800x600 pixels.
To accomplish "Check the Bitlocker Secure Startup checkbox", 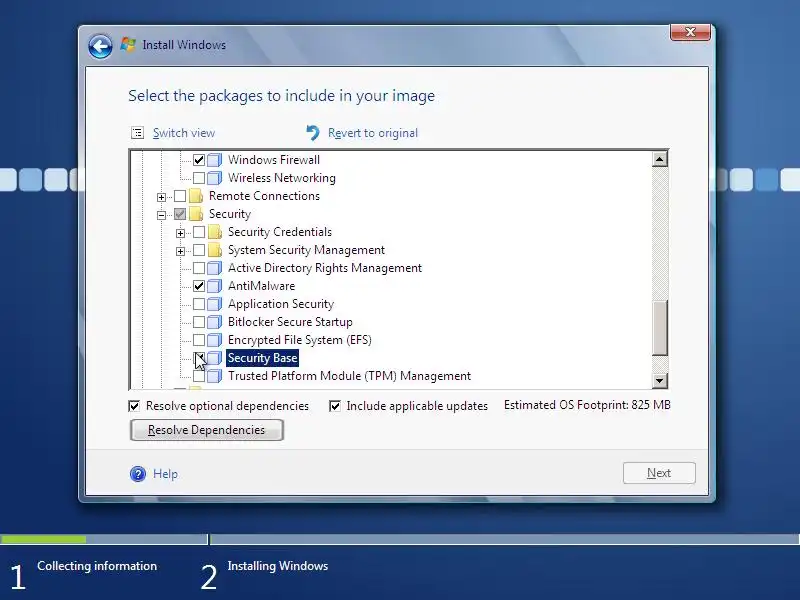I will click(199, 322).
